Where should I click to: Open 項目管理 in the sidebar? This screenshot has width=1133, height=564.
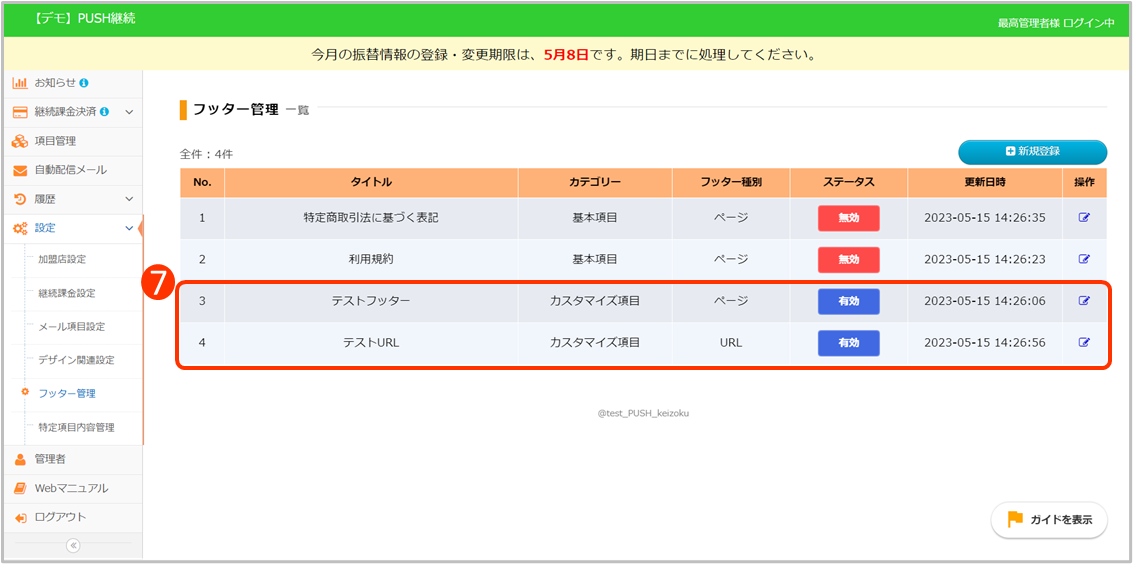[x=55, y=141]
